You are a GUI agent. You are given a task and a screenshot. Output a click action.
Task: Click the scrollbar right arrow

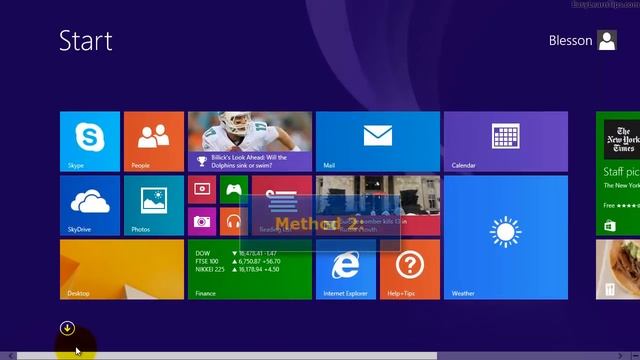[620, 356]
